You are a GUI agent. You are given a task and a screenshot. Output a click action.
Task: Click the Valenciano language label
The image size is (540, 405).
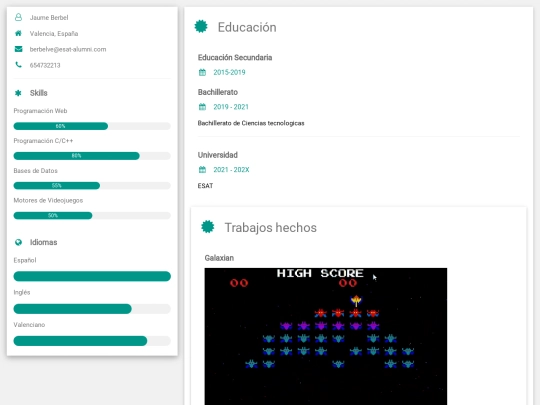29,325
